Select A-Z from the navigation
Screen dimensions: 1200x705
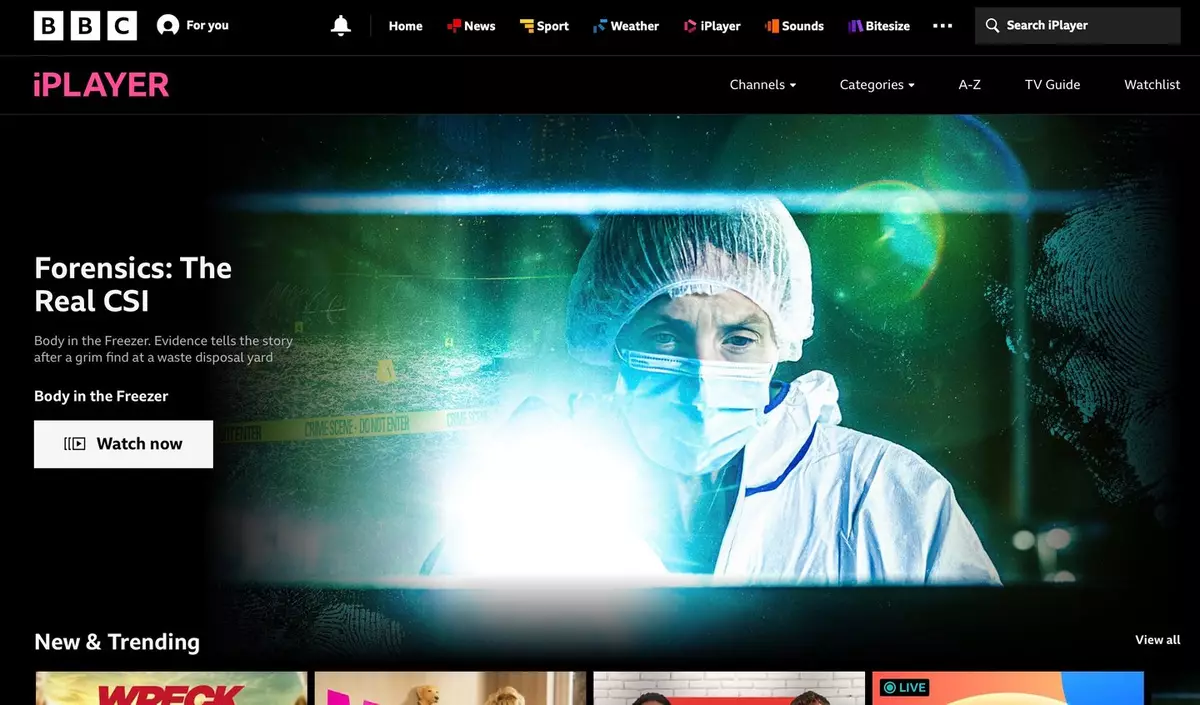pyautogui.click(x=969, y=85)
